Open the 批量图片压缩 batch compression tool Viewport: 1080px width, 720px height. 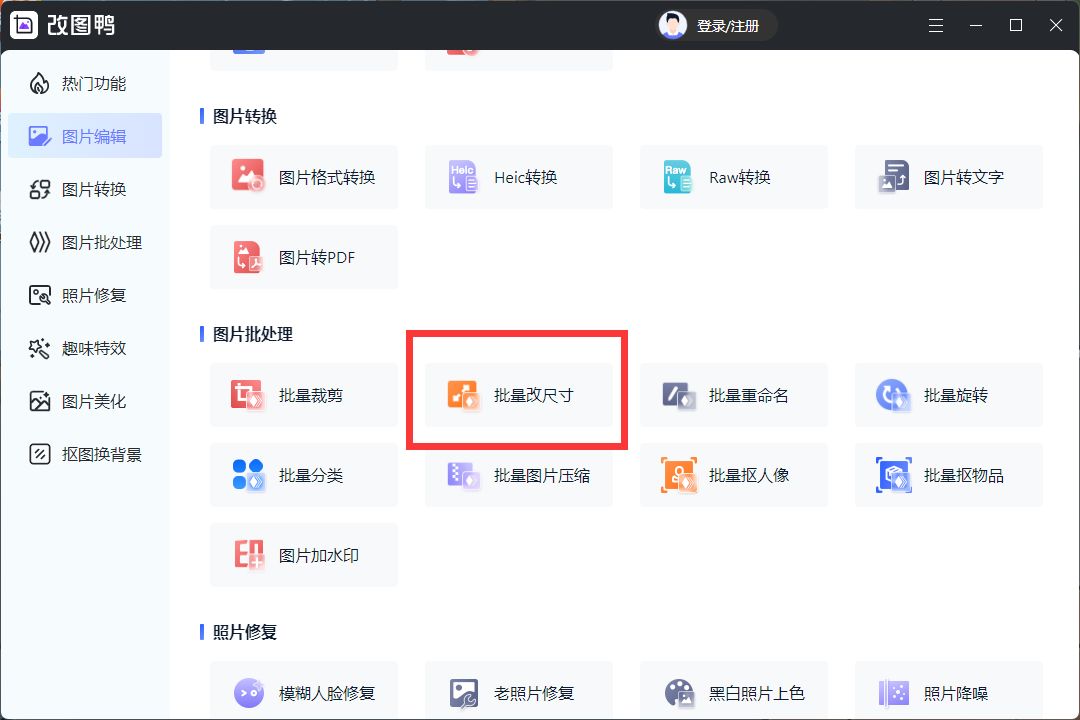pos(519,475)
